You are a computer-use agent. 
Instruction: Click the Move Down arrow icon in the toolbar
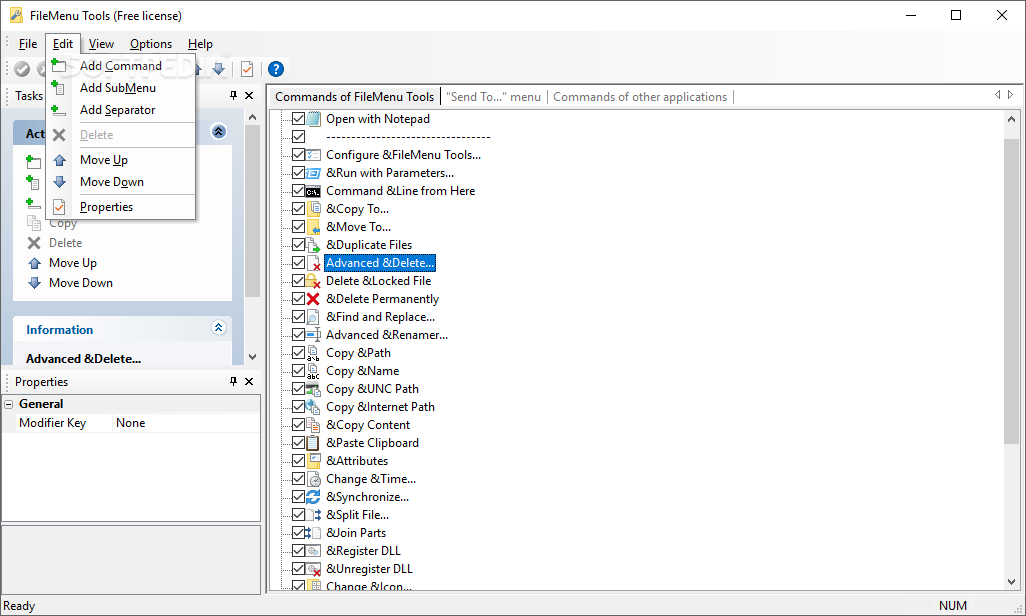pyautogui.click(x=219, y=68)
